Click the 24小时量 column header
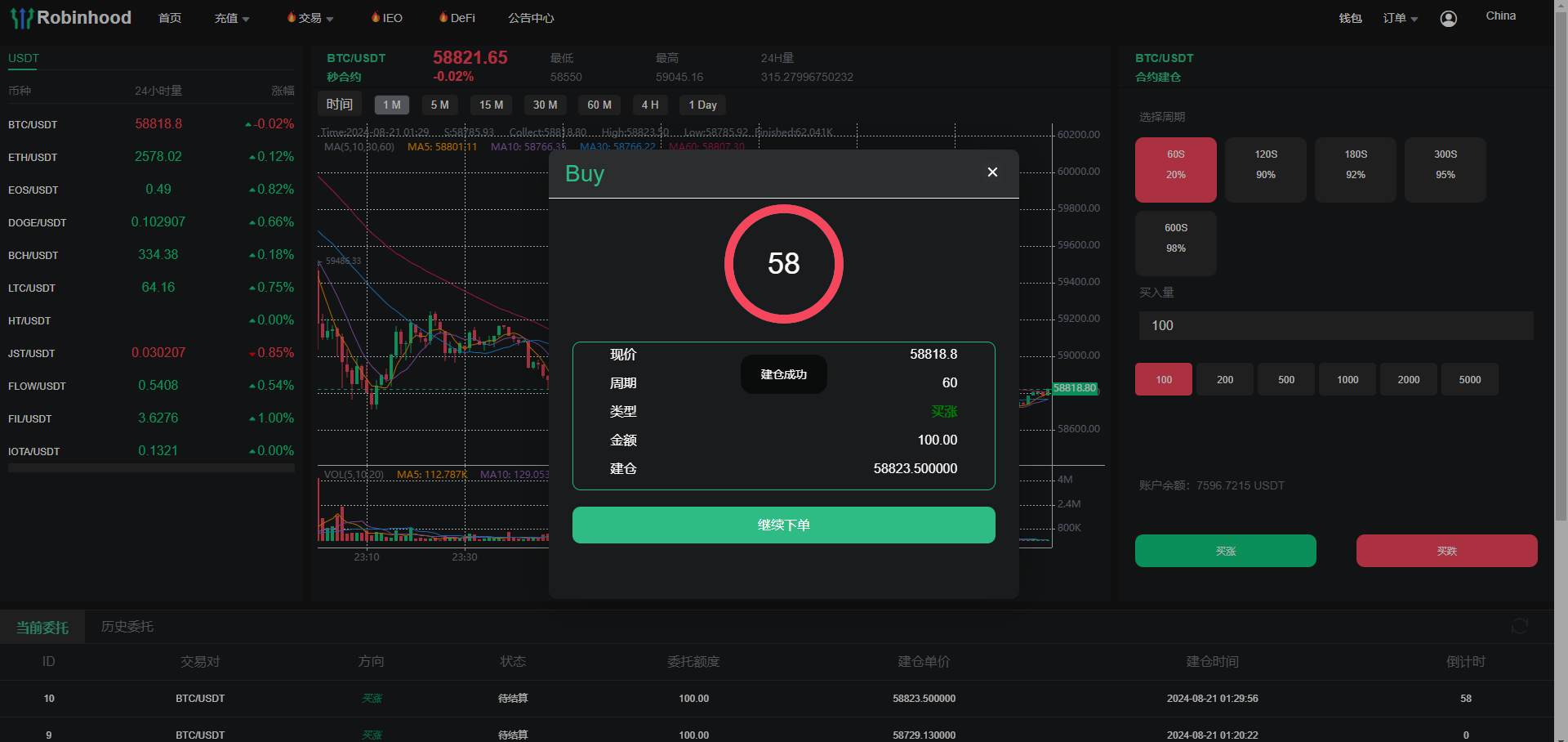 (158, 91)
